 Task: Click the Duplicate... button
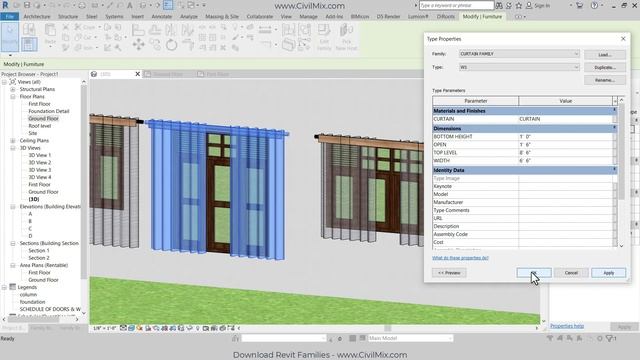tap(604, 67)
